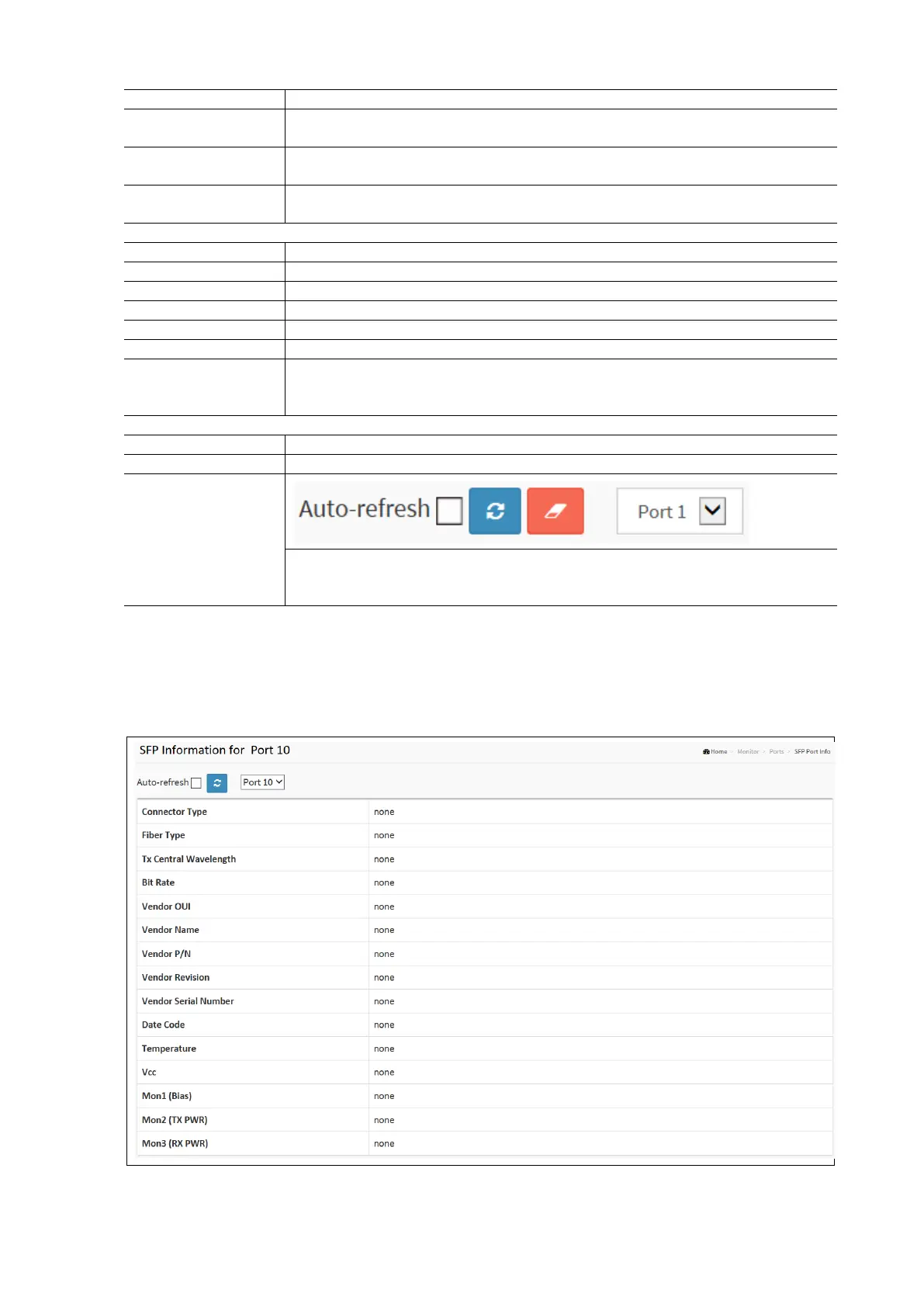Open the large Port 1 dropdown

click(680, 511)
